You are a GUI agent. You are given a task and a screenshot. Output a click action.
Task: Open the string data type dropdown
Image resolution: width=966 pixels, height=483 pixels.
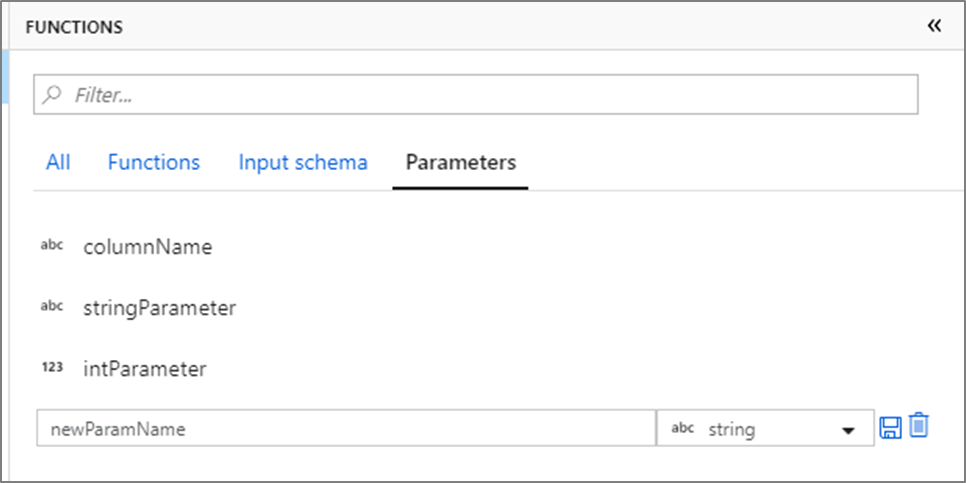click(765, 428)
